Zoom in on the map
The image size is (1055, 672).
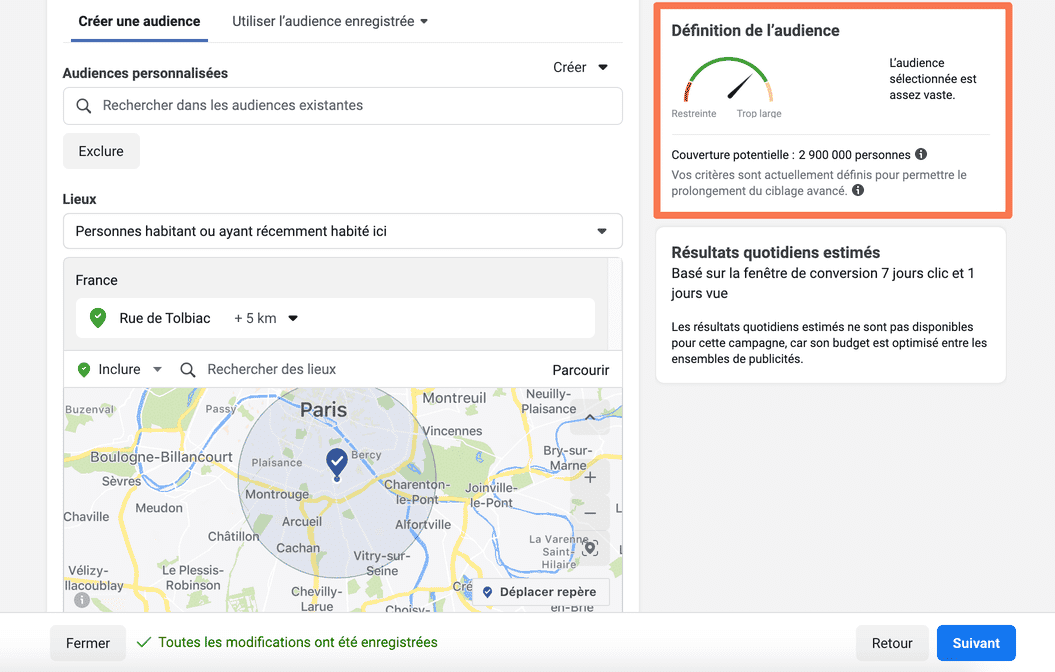coord(590,478)
